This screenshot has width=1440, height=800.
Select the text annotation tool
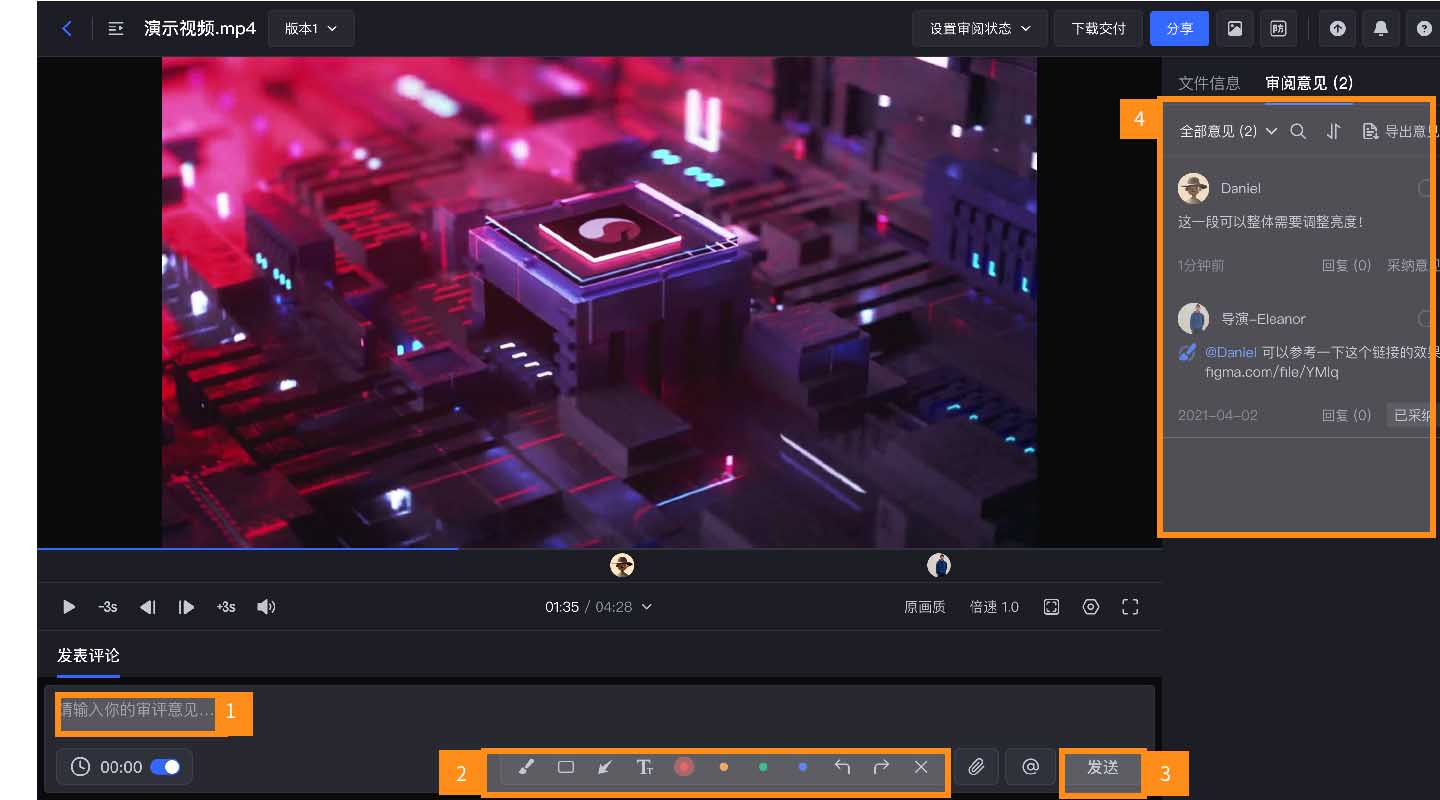645,767
